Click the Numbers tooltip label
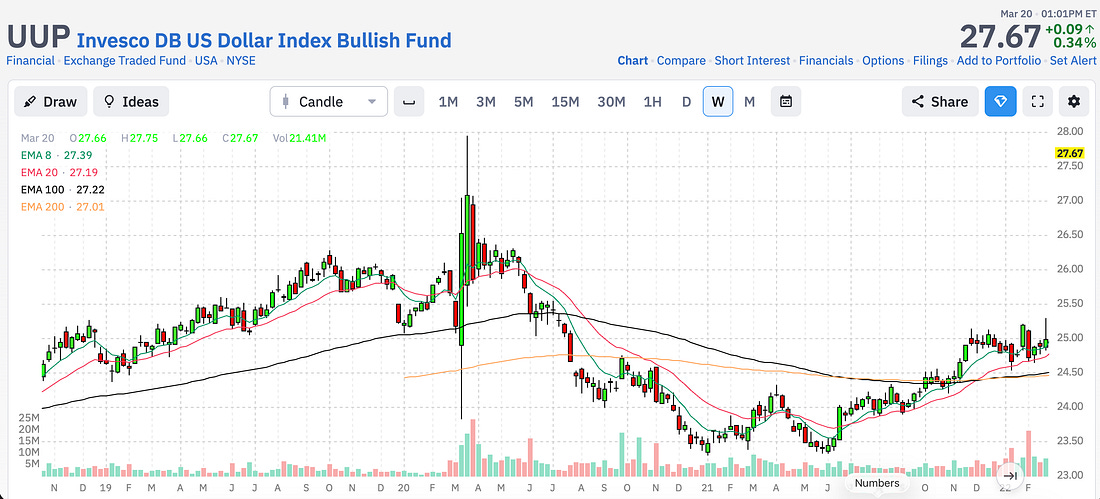This screenshot has height=499, width=1100. pyautogui.click(x=877, y=483)
